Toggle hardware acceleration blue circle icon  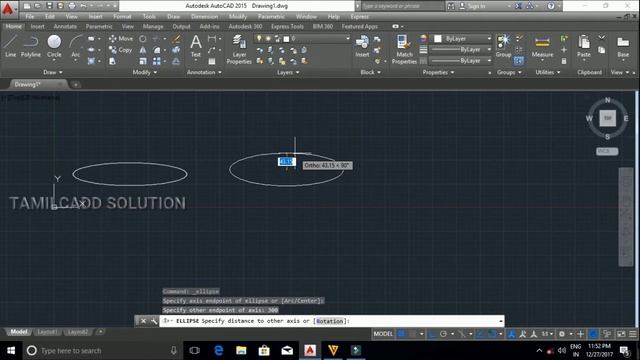click(x=594, y=334)
